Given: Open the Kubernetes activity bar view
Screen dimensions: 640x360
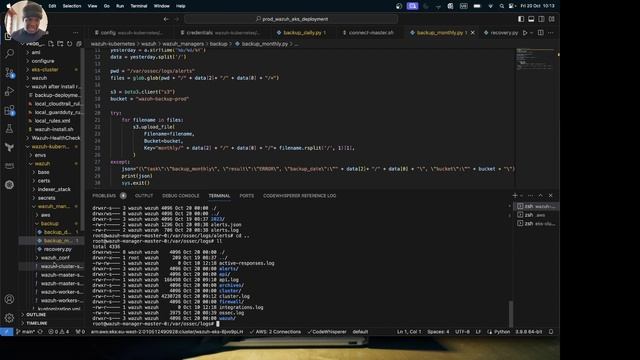Looking at the screenshot, I should [x=9, y=185].
